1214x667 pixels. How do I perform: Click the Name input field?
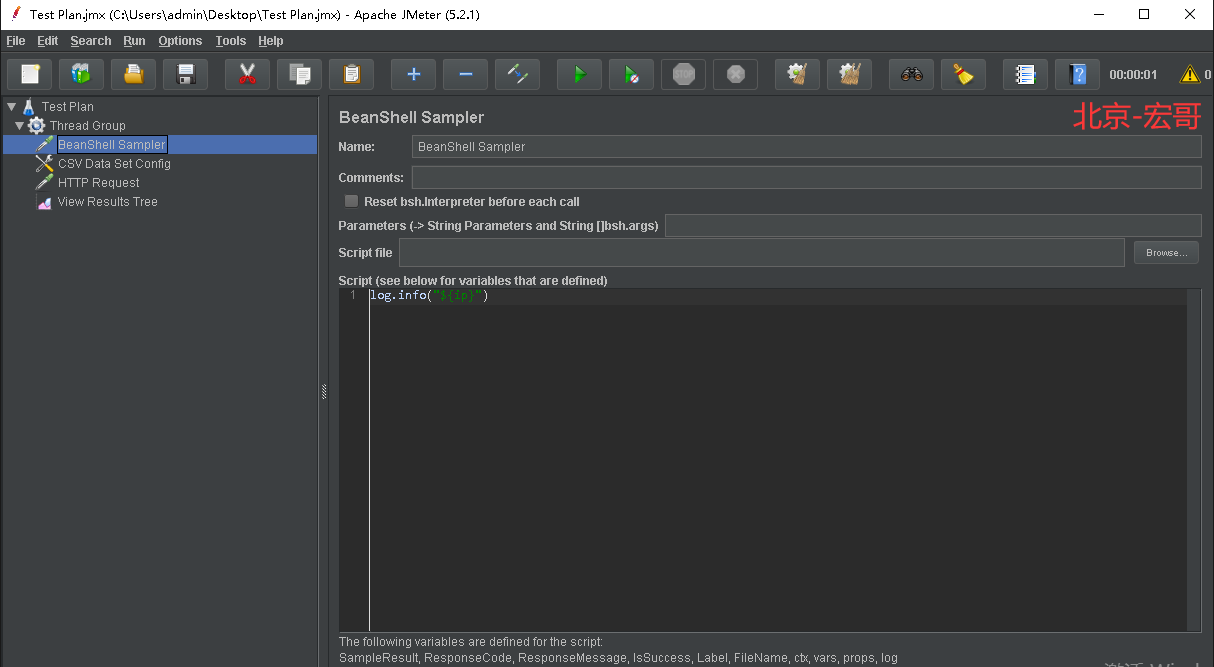click(806, 146)
